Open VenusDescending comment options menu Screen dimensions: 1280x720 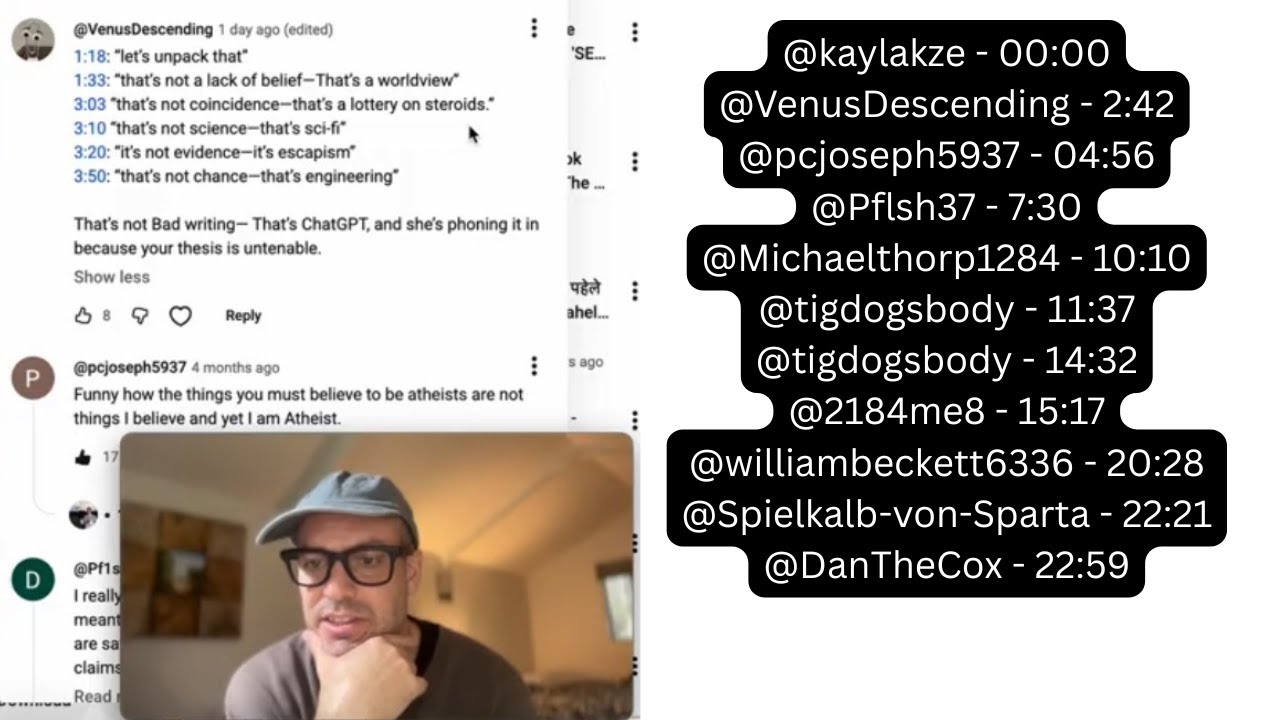tap(534, 29)
